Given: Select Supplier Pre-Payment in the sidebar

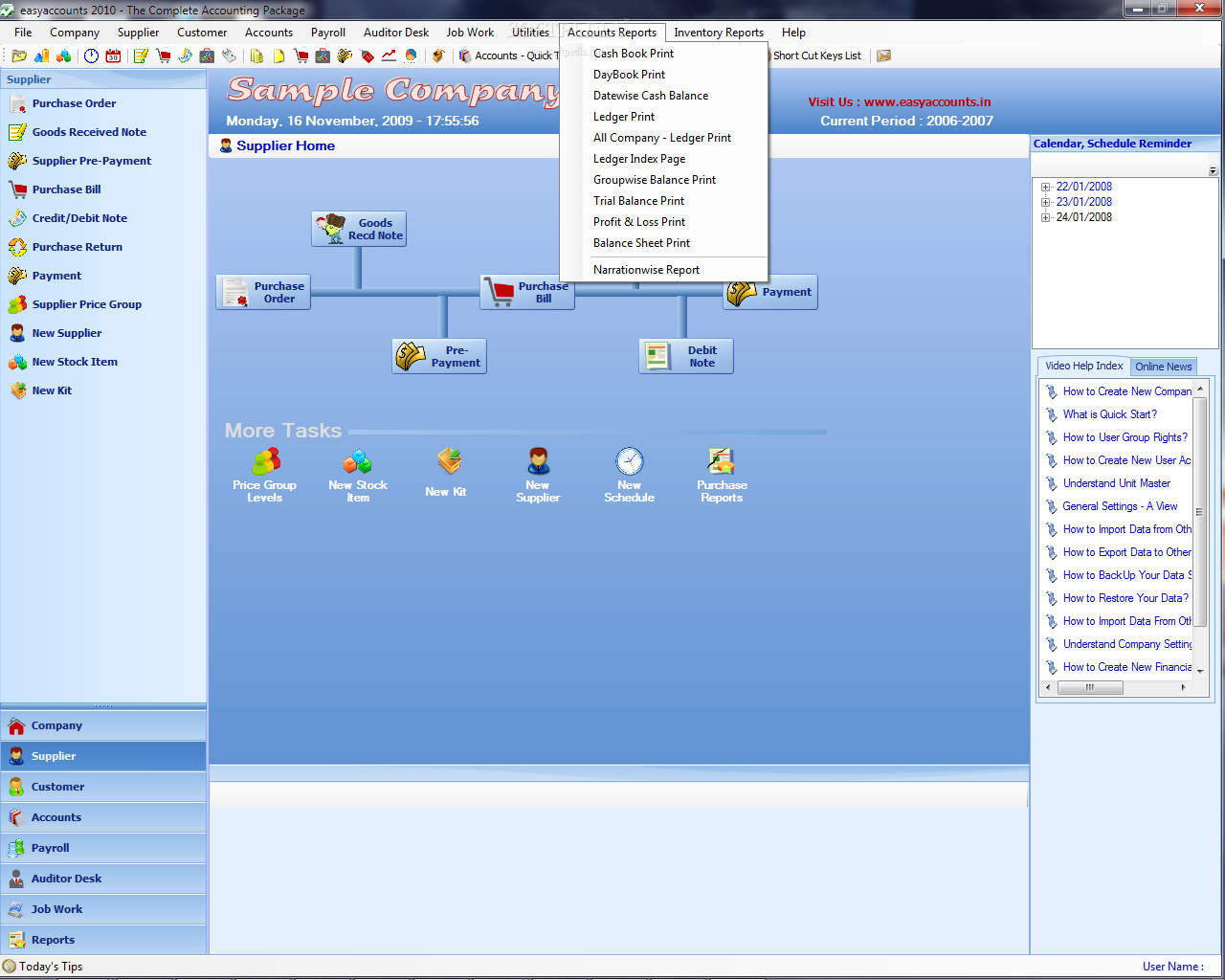Looking at the screenshot, I should click(x=91, y=161).
